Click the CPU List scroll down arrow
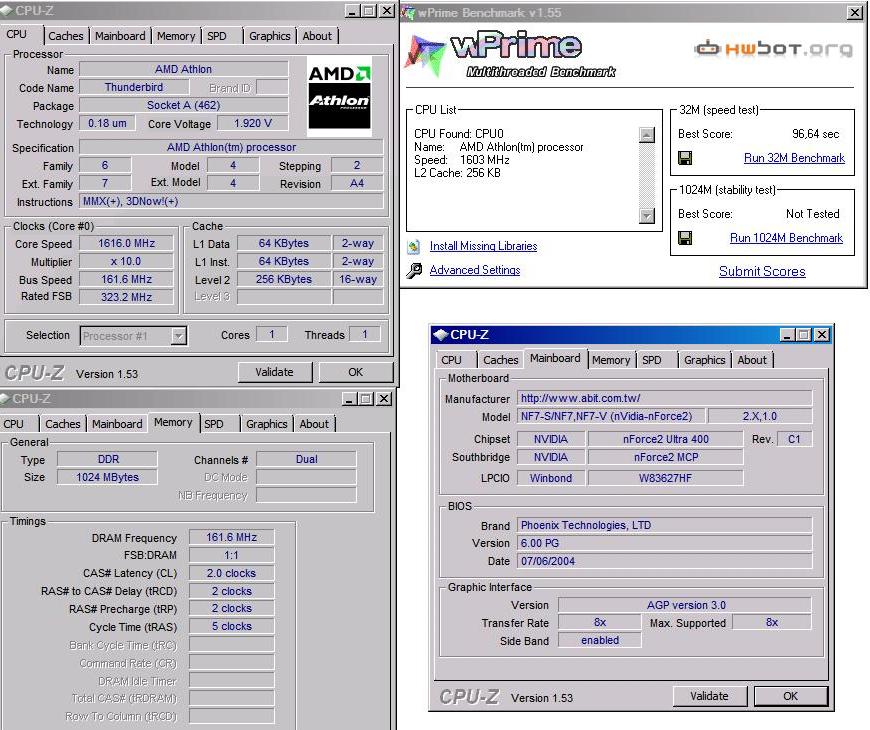 [x=647, y=215]
